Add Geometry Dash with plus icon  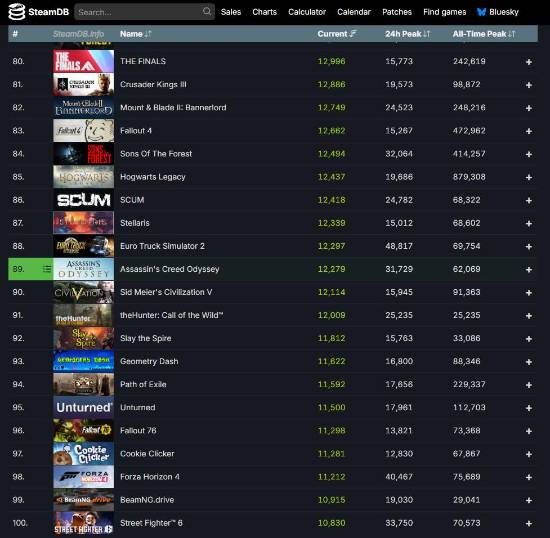point(529,362)
